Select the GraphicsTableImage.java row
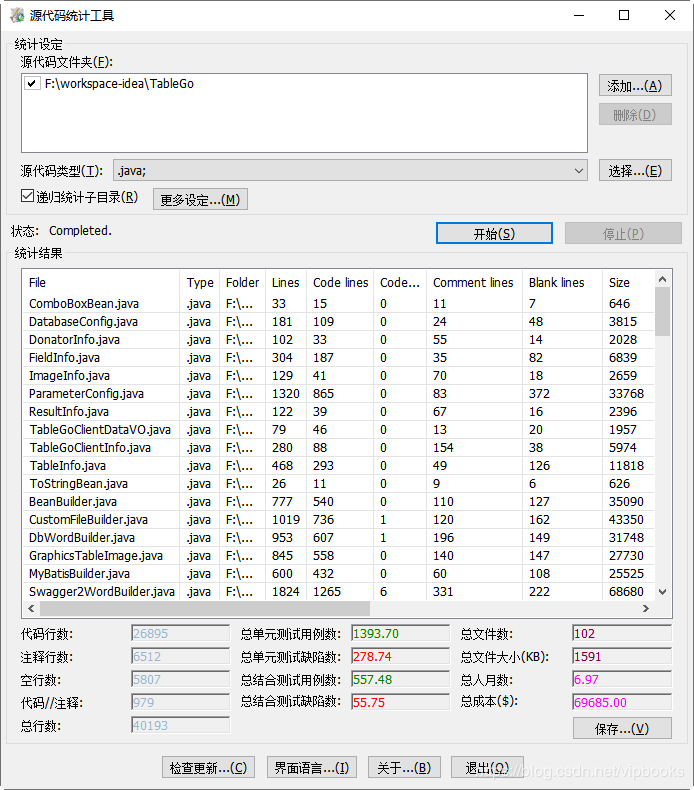The height and width of the screenshot is (790, 694). 338,556
